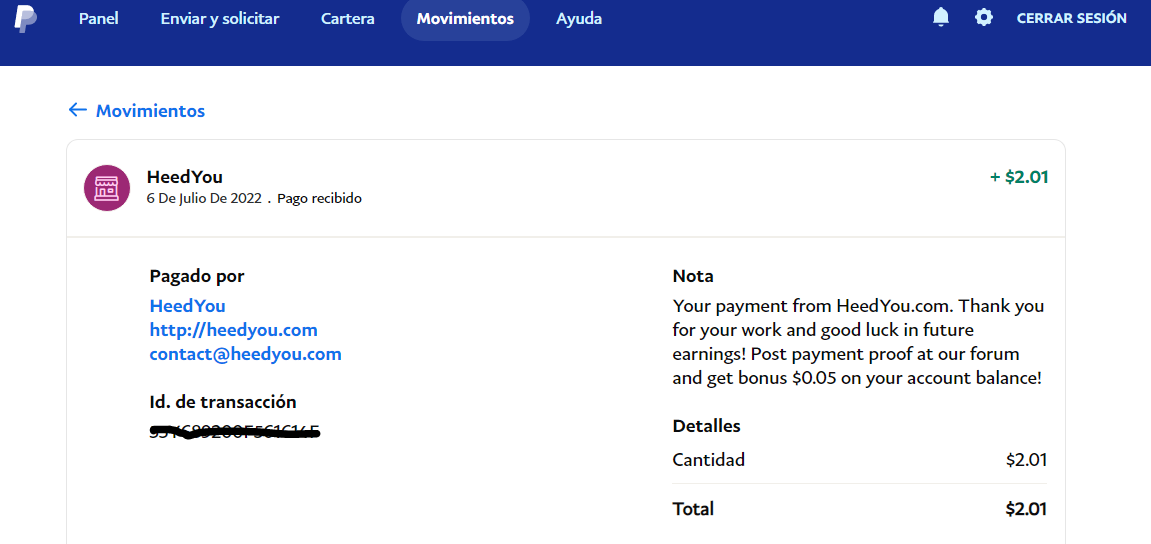Open the Ayuda tab
The width and height of the screenshot is (1151, 544).
click(x=579, y=19)
